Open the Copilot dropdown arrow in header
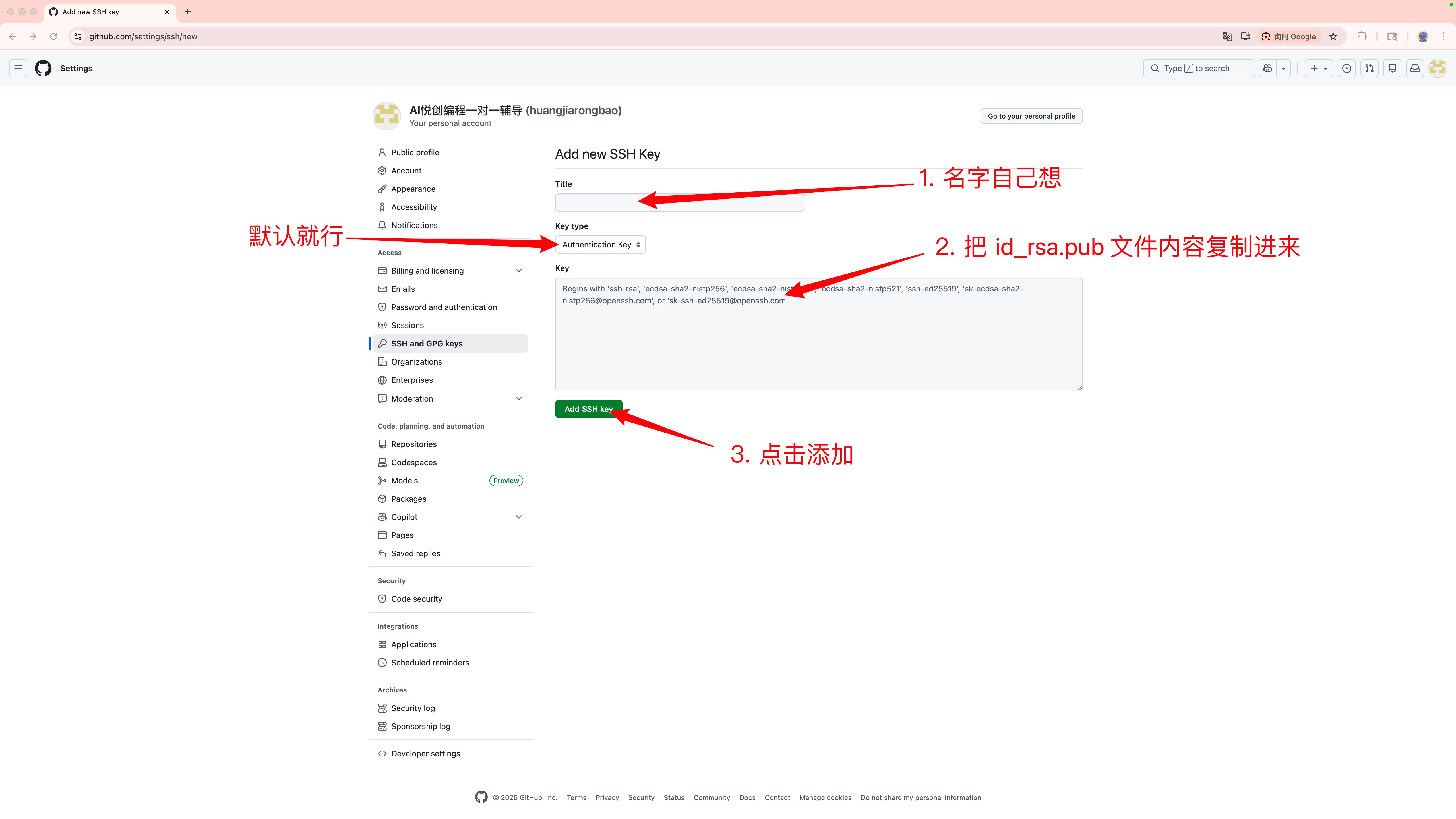1456x819 pixels. coord(1284,68)
